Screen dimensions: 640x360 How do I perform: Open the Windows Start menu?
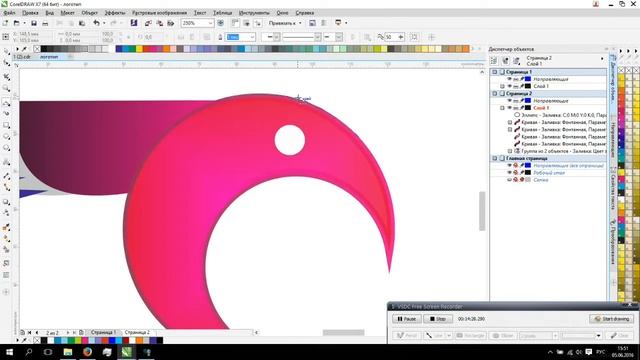coord(9,352)
